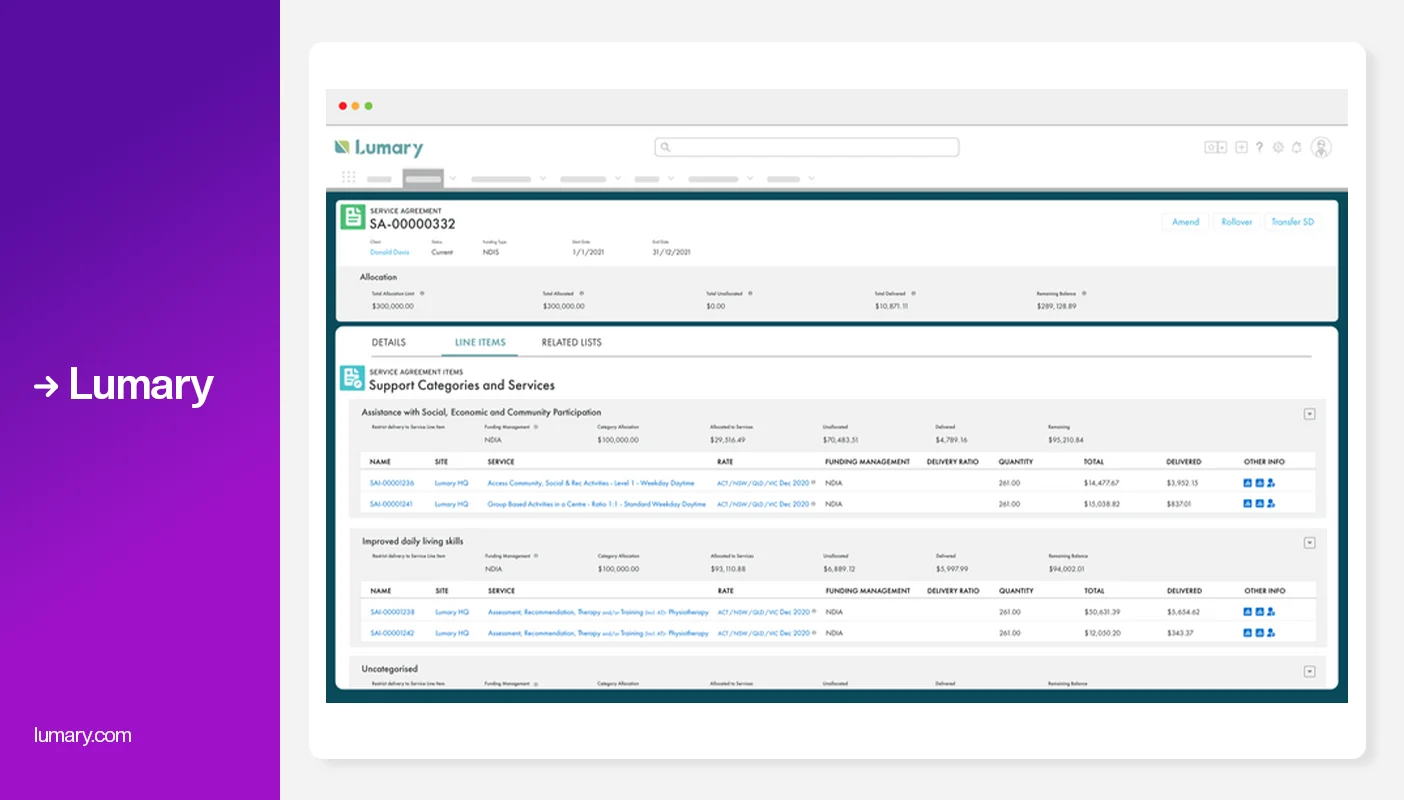Switch to the Details tab
The height and width of the screenshot is (800, 1404).
tap(389, 342)
